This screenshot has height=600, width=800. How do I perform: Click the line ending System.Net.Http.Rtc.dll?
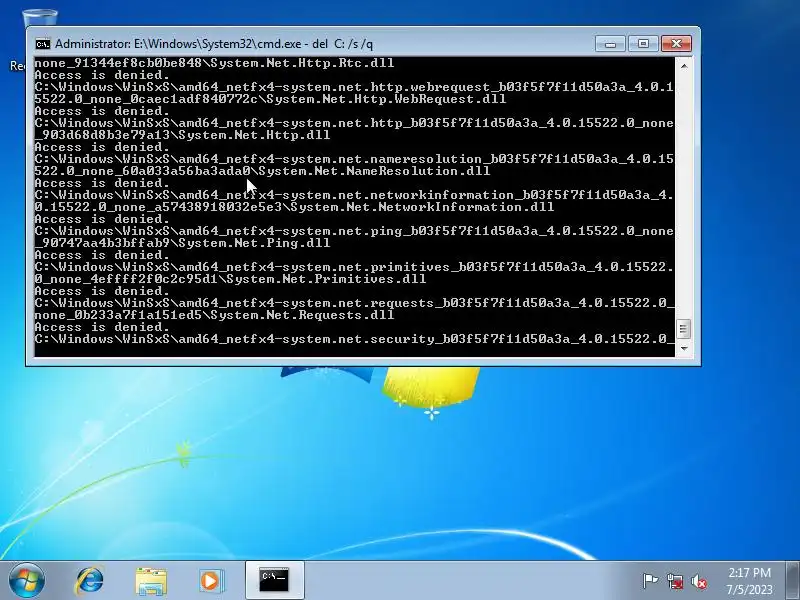214,63
